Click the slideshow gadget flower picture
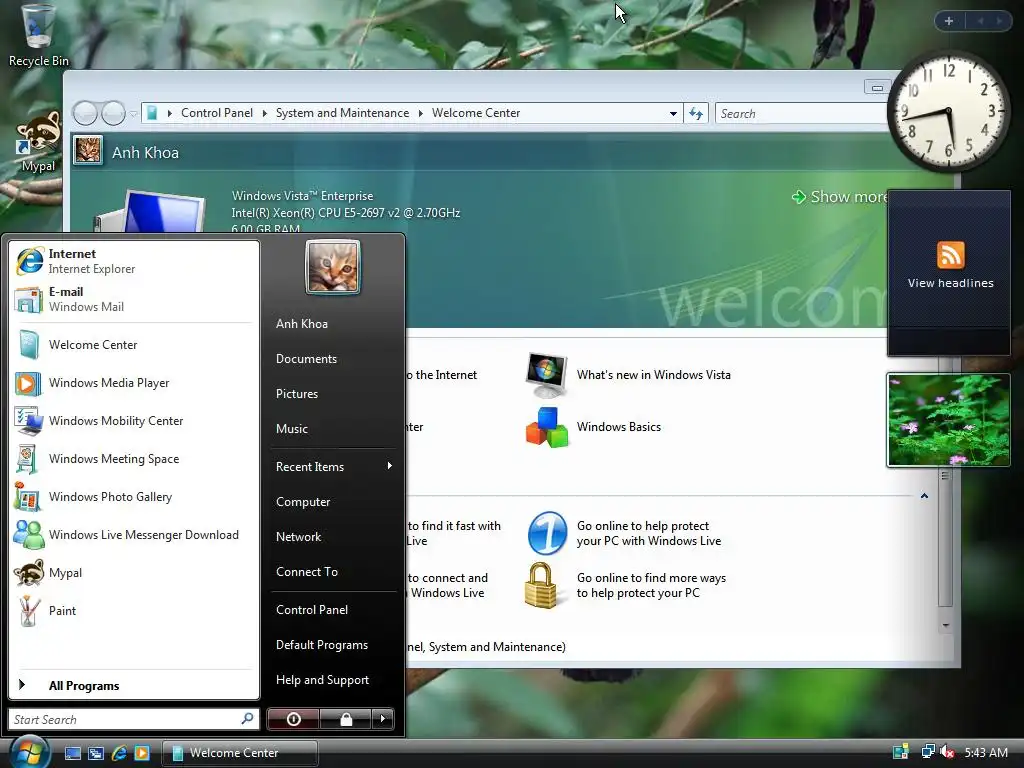The width and height of the screenshot is (1024, 768). 948,420
